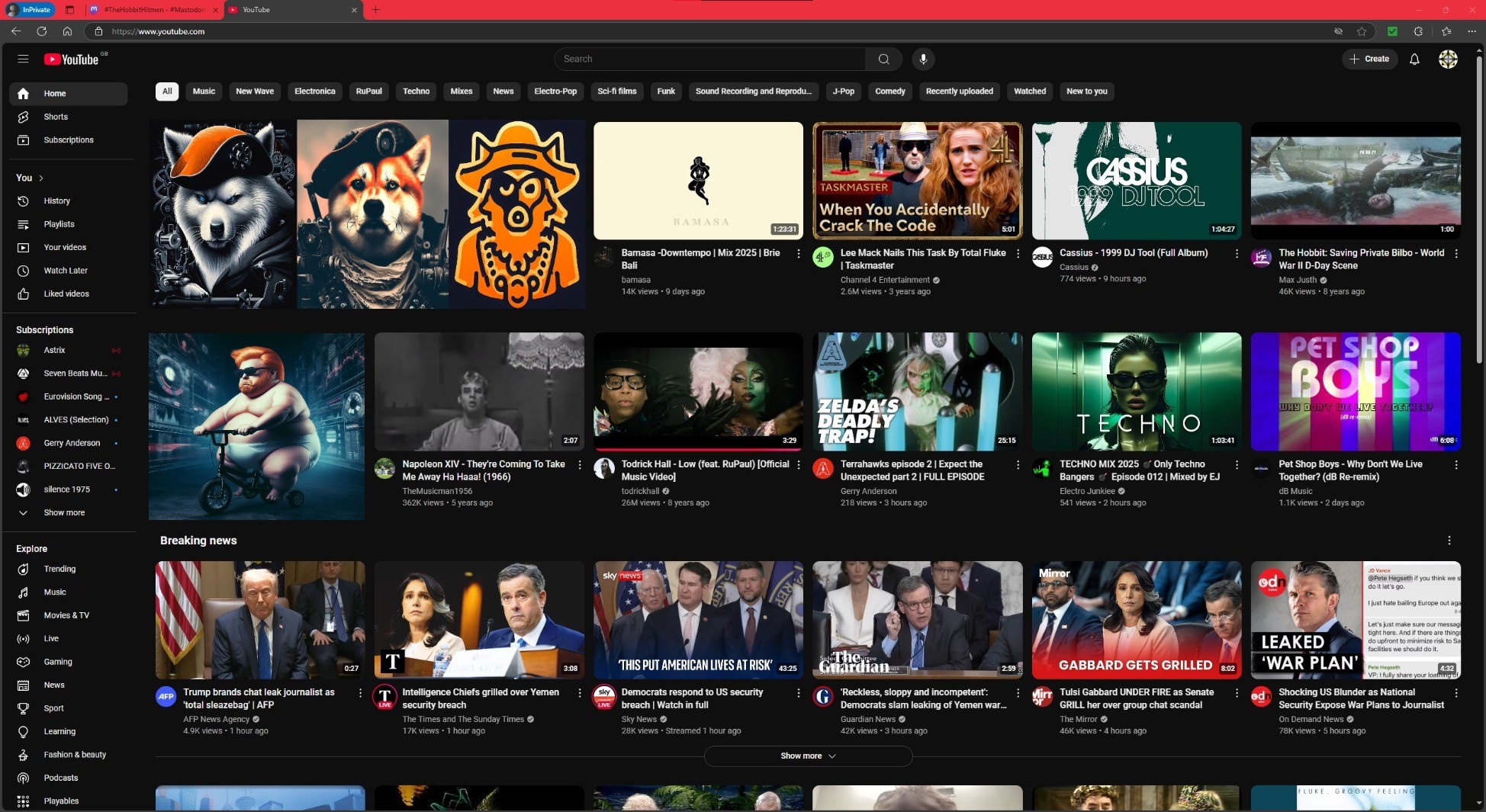Open History in sidebar
The image size is (1486, 812).
[68, 201]
